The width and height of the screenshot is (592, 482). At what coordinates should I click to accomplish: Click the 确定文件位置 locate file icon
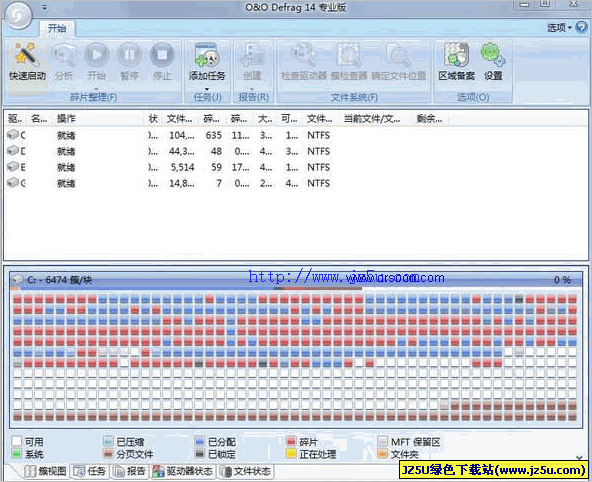[x=398, y=55]
